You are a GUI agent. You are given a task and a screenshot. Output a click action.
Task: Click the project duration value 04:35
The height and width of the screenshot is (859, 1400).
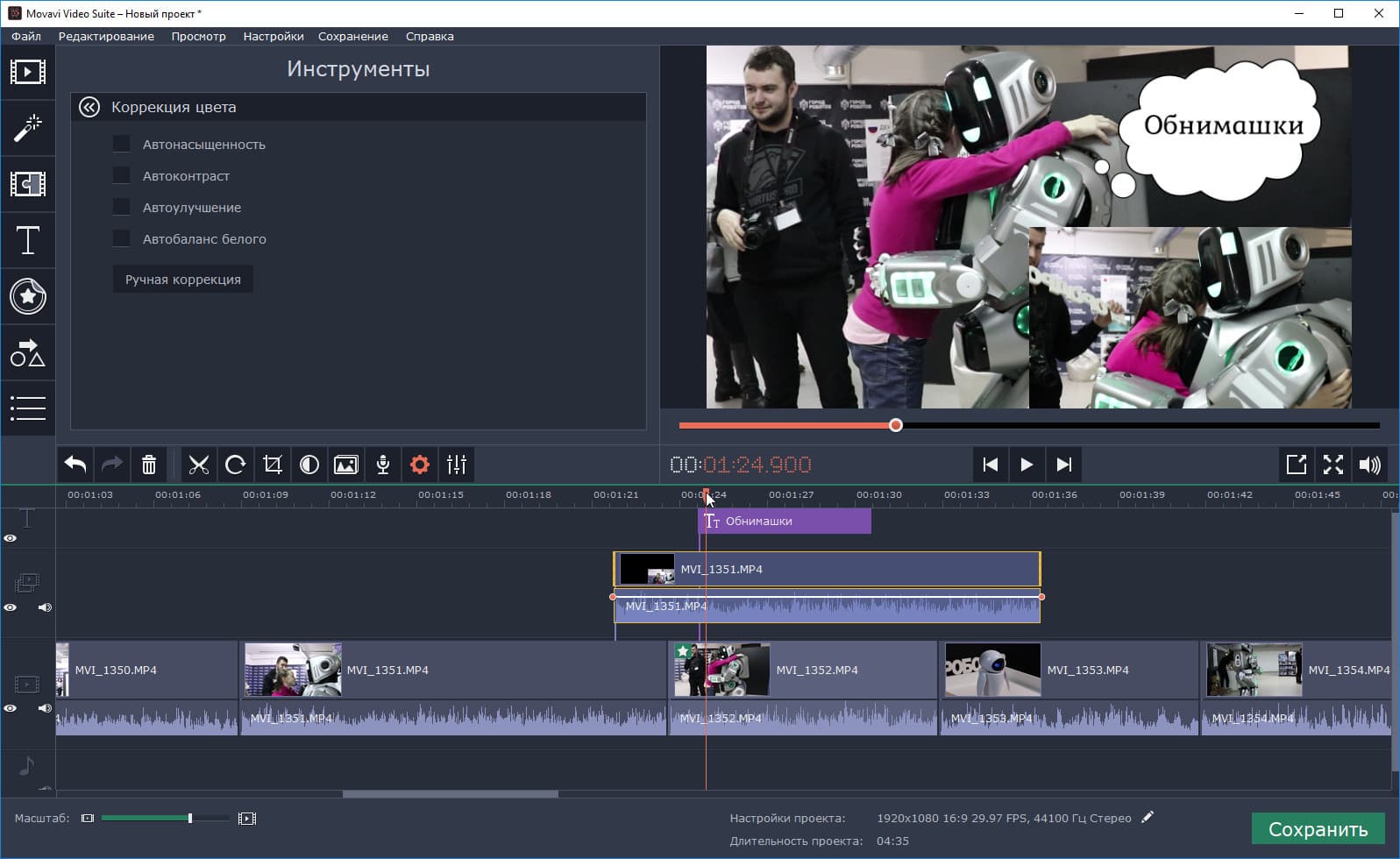(892, 841)
